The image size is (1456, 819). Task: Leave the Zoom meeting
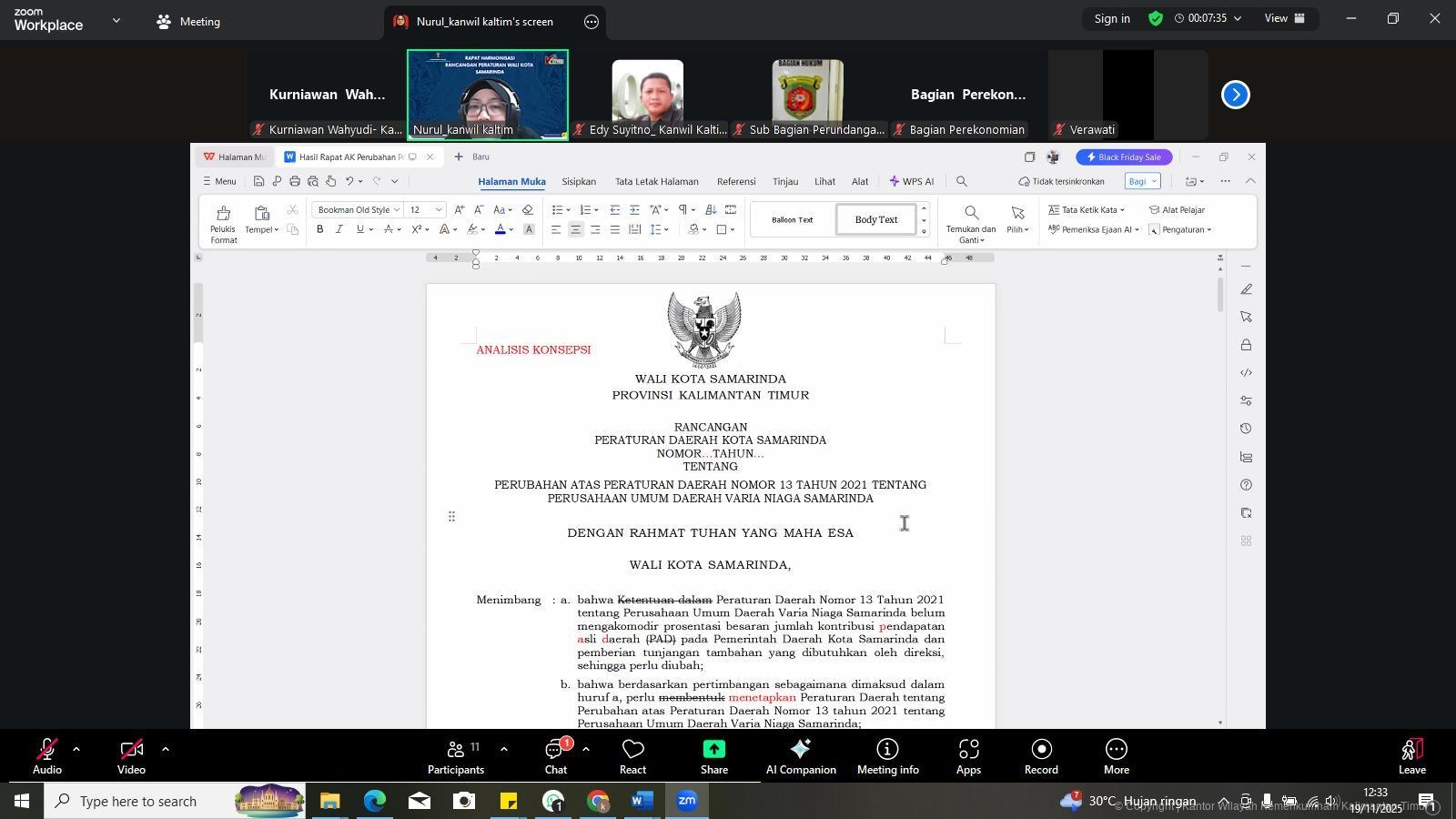1411,755
